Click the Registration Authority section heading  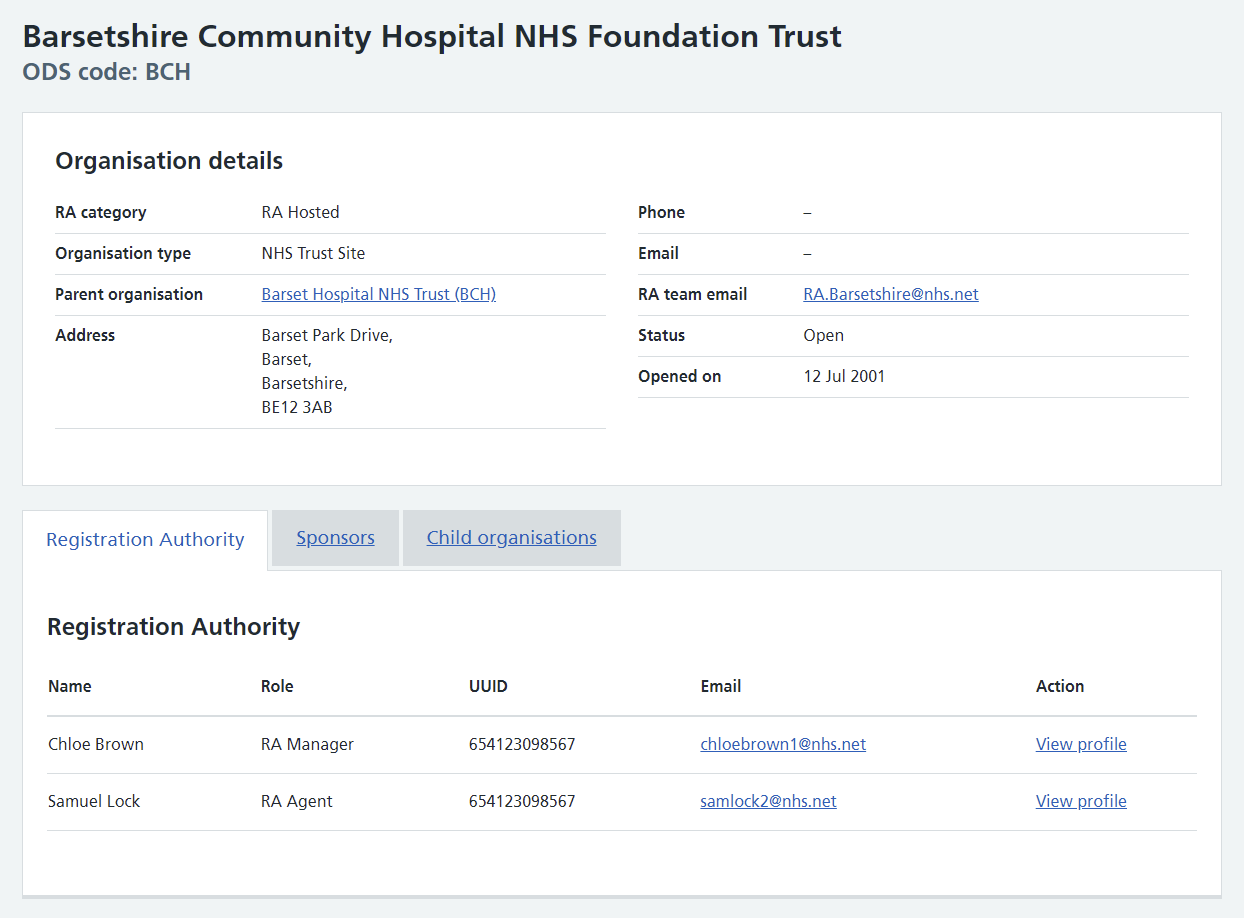click(173, 626)
